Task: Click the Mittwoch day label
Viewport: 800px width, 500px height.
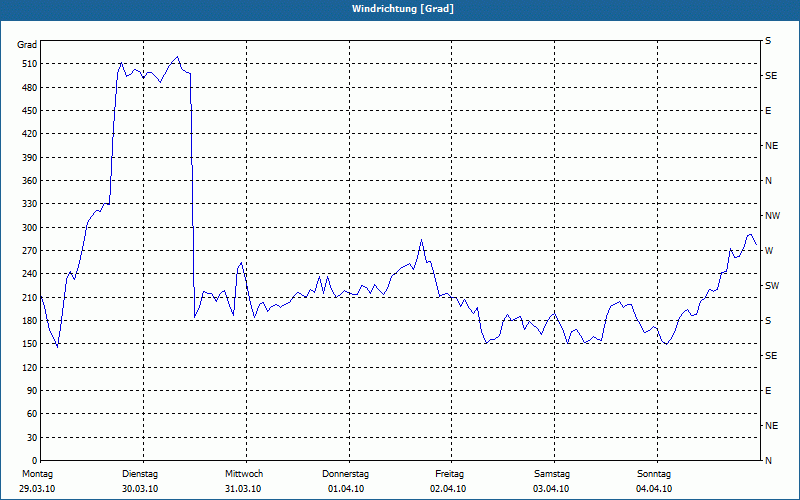Action: (x=244, y=474)
